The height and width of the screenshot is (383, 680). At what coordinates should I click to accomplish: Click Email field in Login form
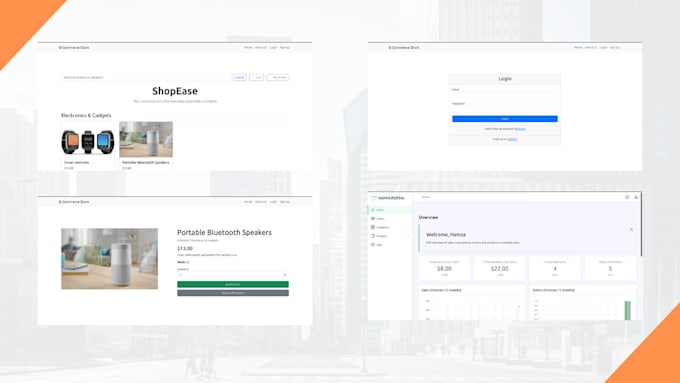coord(505,94)
